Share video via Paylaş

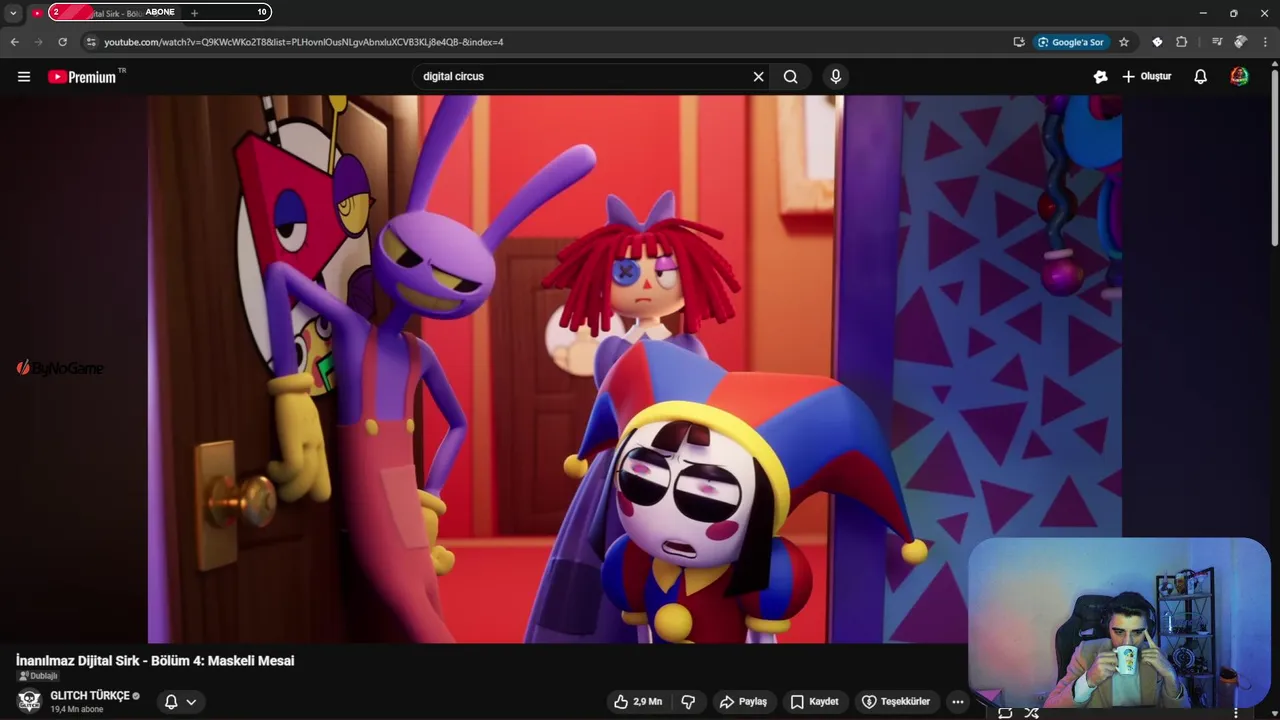(743, 702)
